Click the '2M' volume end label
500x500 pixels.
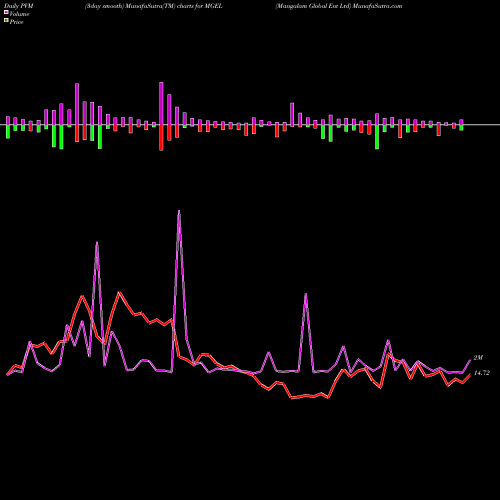pos(478,358)
